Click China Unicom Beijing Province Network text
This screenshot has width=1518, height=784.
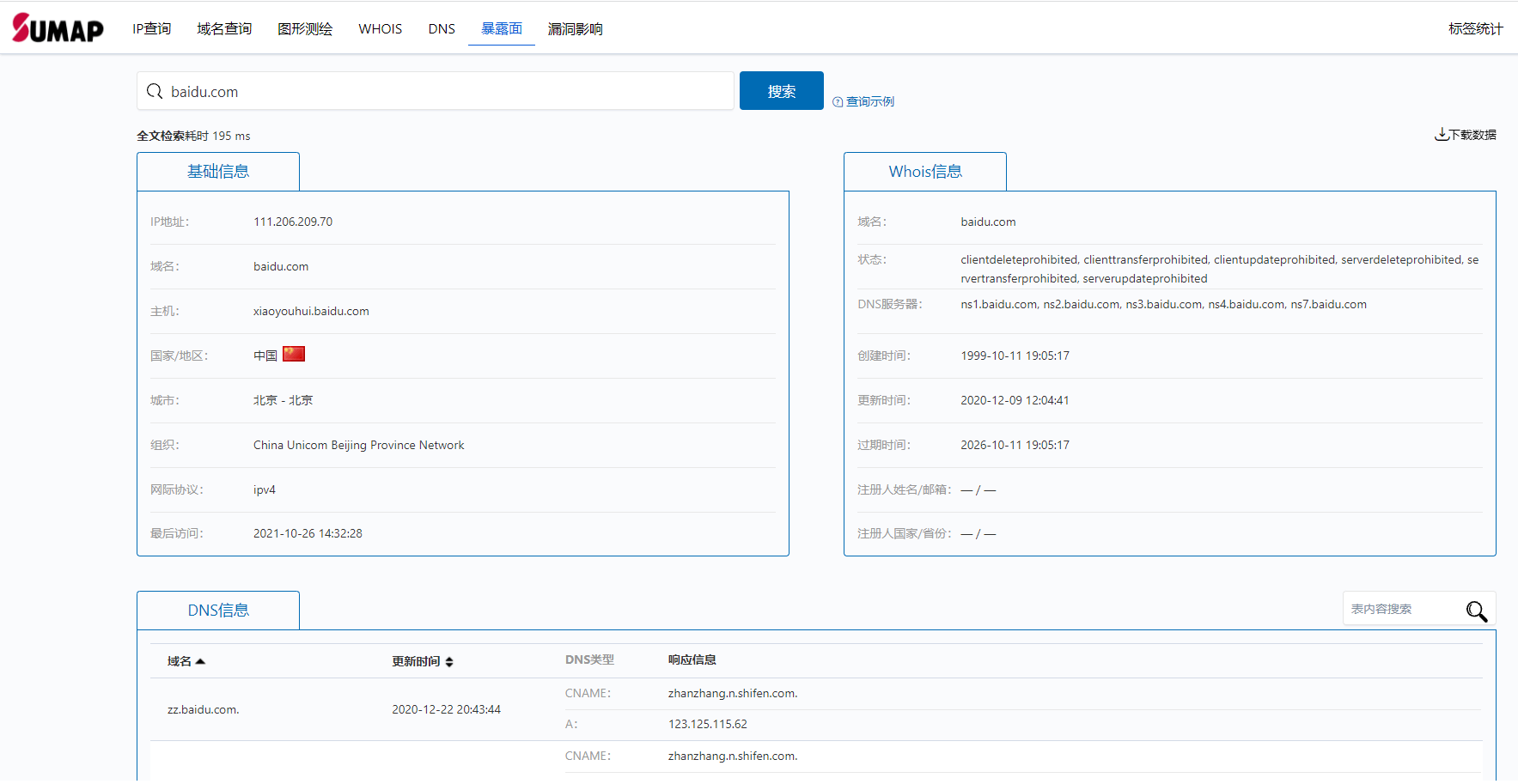click(359, 445)
